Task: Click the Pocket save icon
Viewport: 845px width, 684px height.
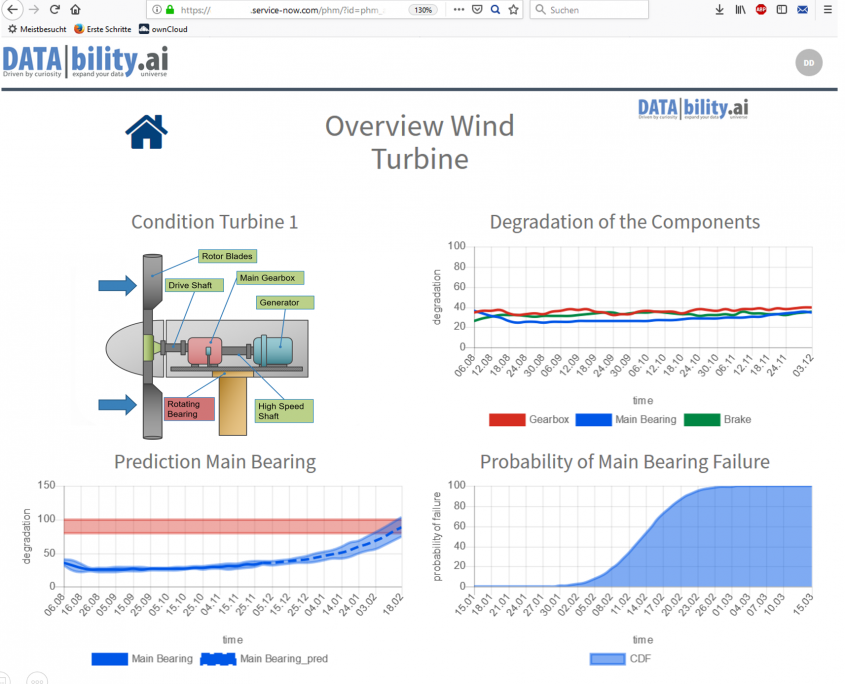Action: click(477, 10)
